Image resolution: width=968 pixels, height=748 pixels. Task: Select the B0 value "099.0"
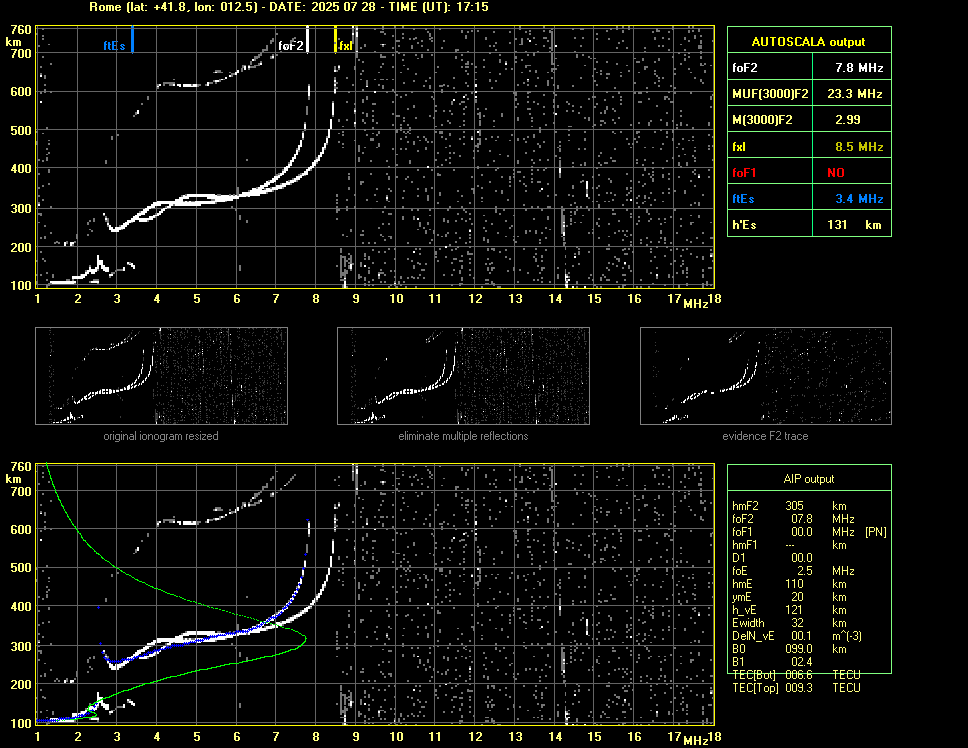798,648
